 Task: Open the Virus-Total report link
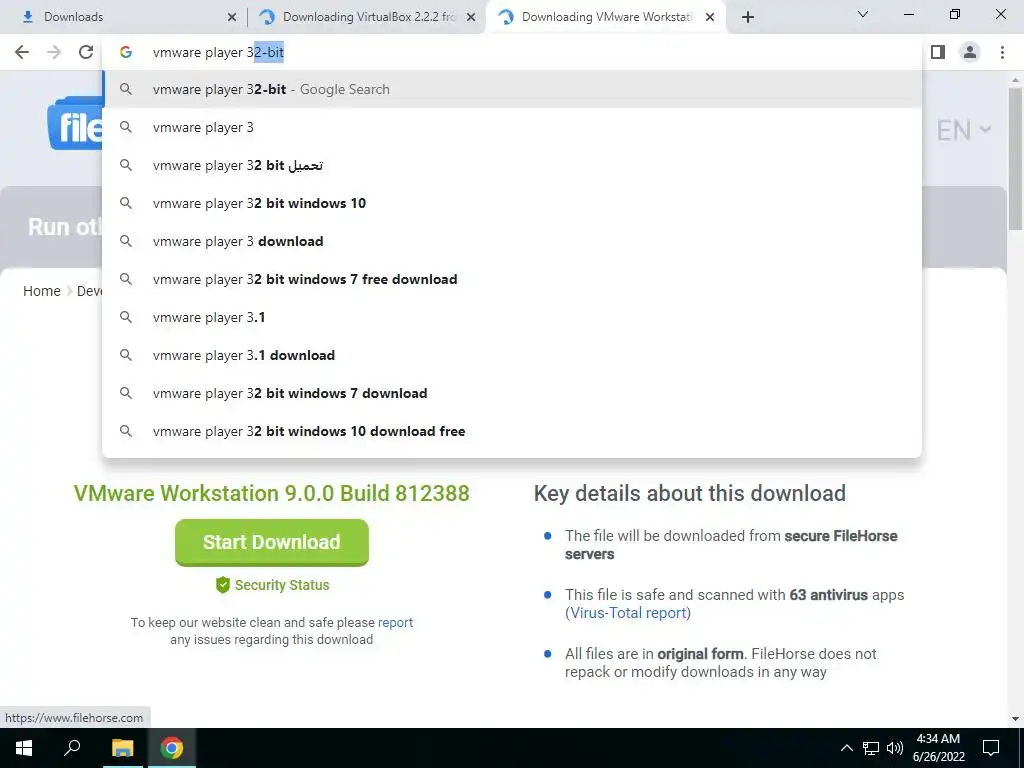[628, 613]
